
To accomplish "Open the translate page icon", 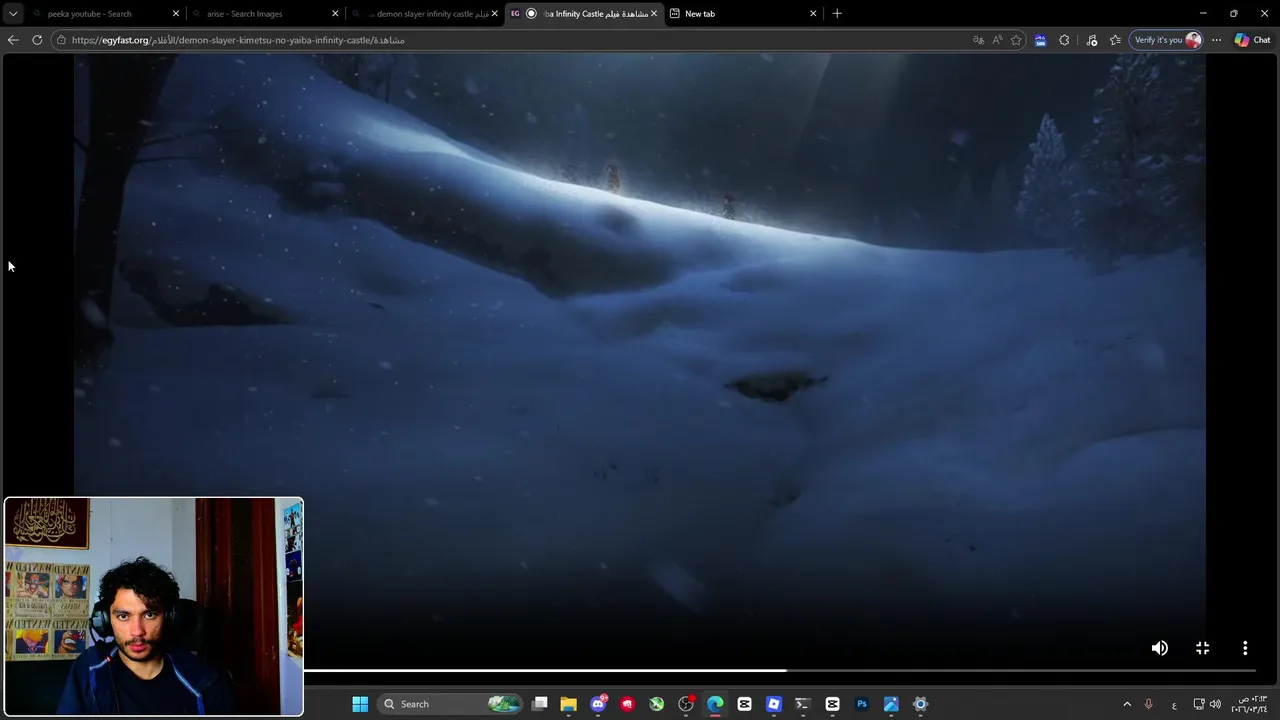I will (978, 40).
